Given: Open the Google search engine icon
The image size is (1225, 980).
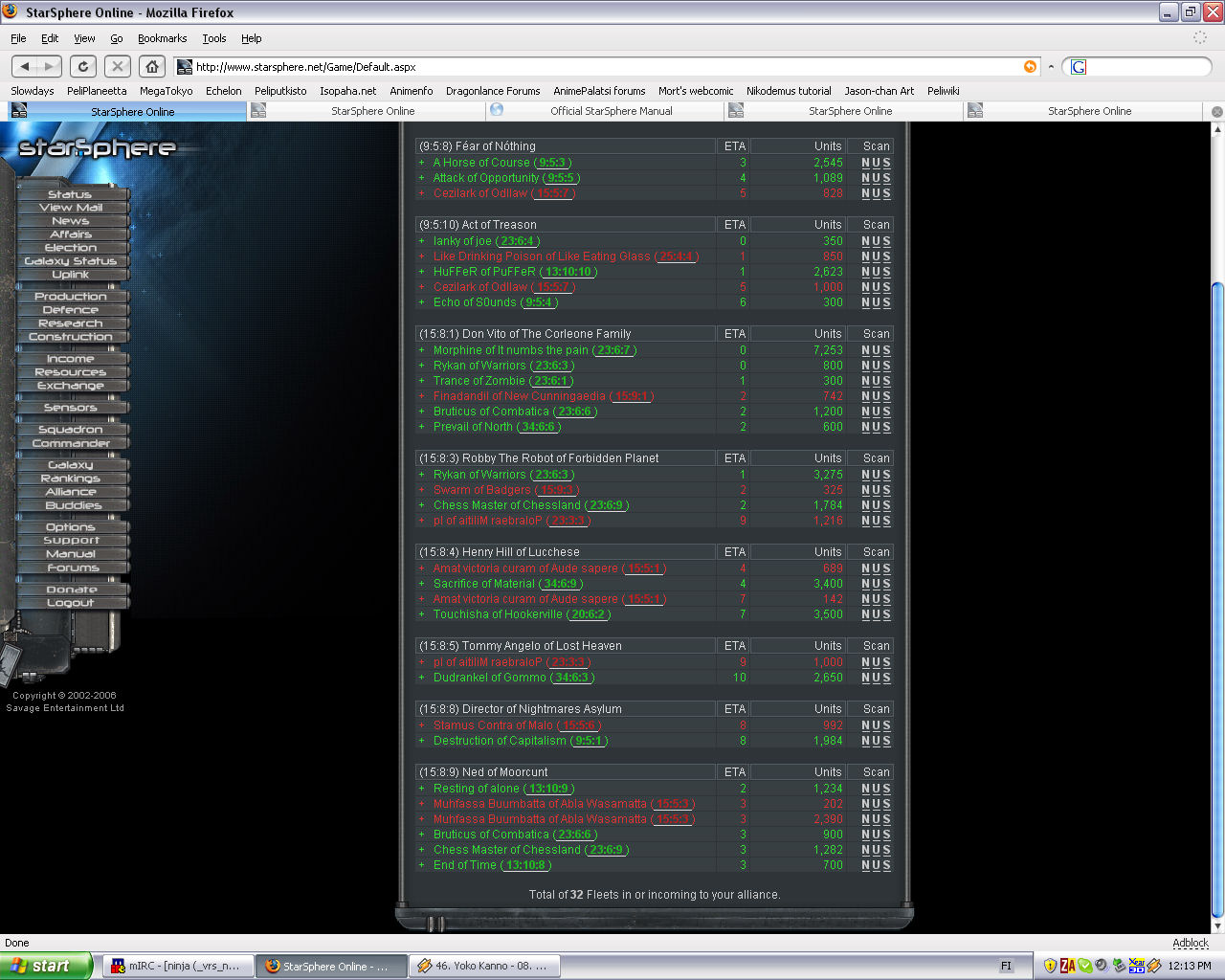Looking at the screenshot, I should (1079, 67).
